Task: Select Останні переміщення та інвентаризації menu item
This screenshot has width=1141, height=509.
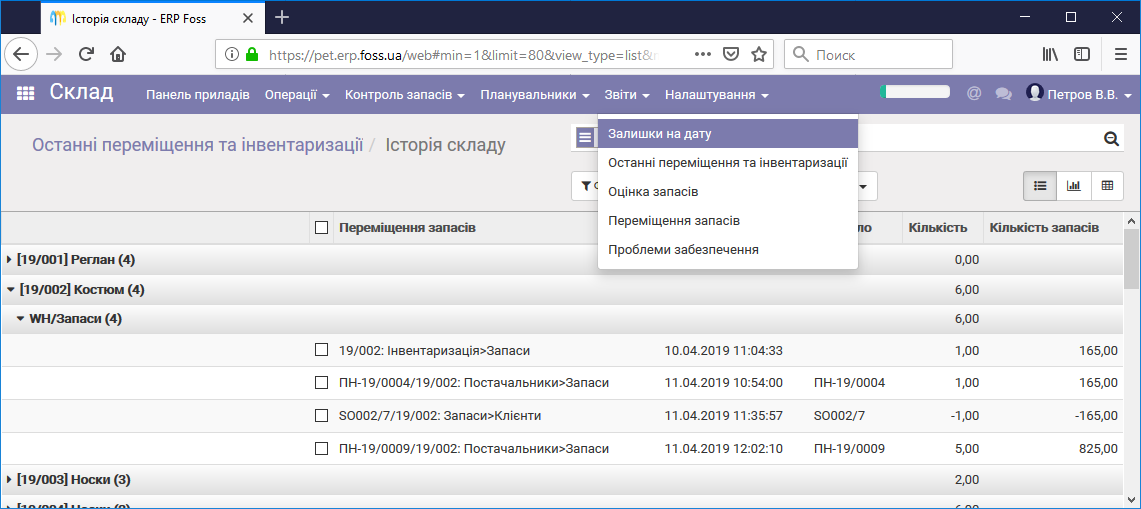Action: [728, 163]
